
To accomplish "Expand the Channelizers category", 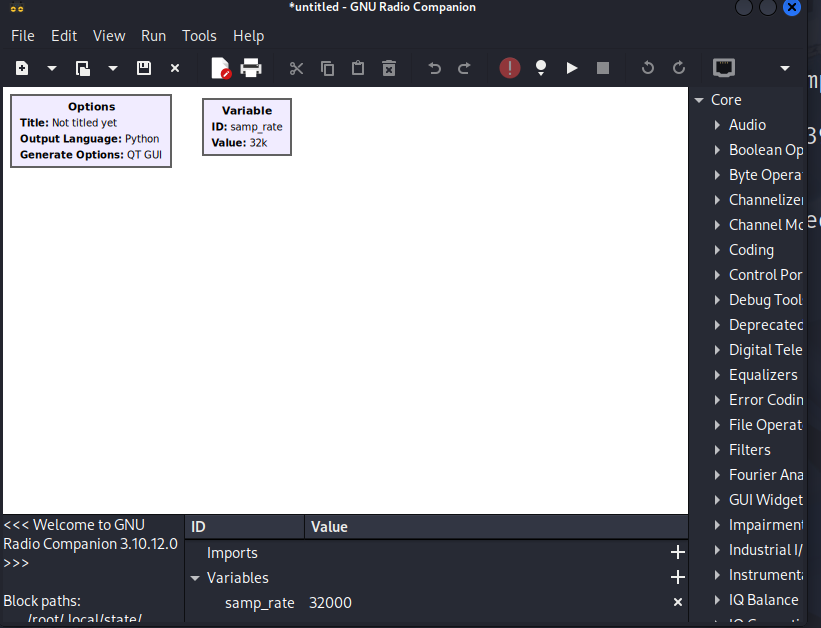I will [717, 200].
